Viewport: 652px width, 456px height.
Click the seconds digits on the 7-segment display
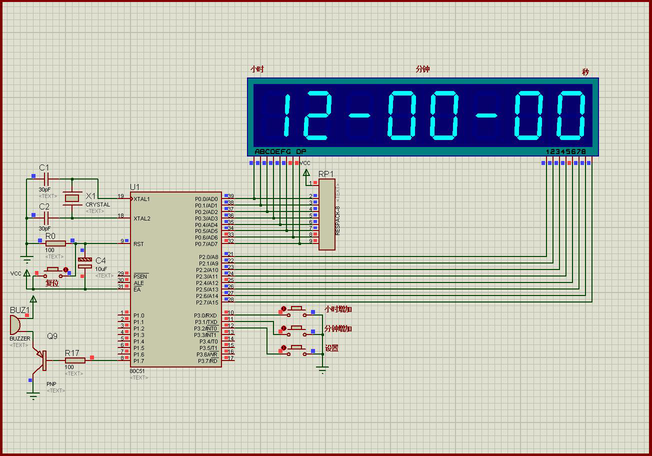pyautogui.click(x=549, y=116)
